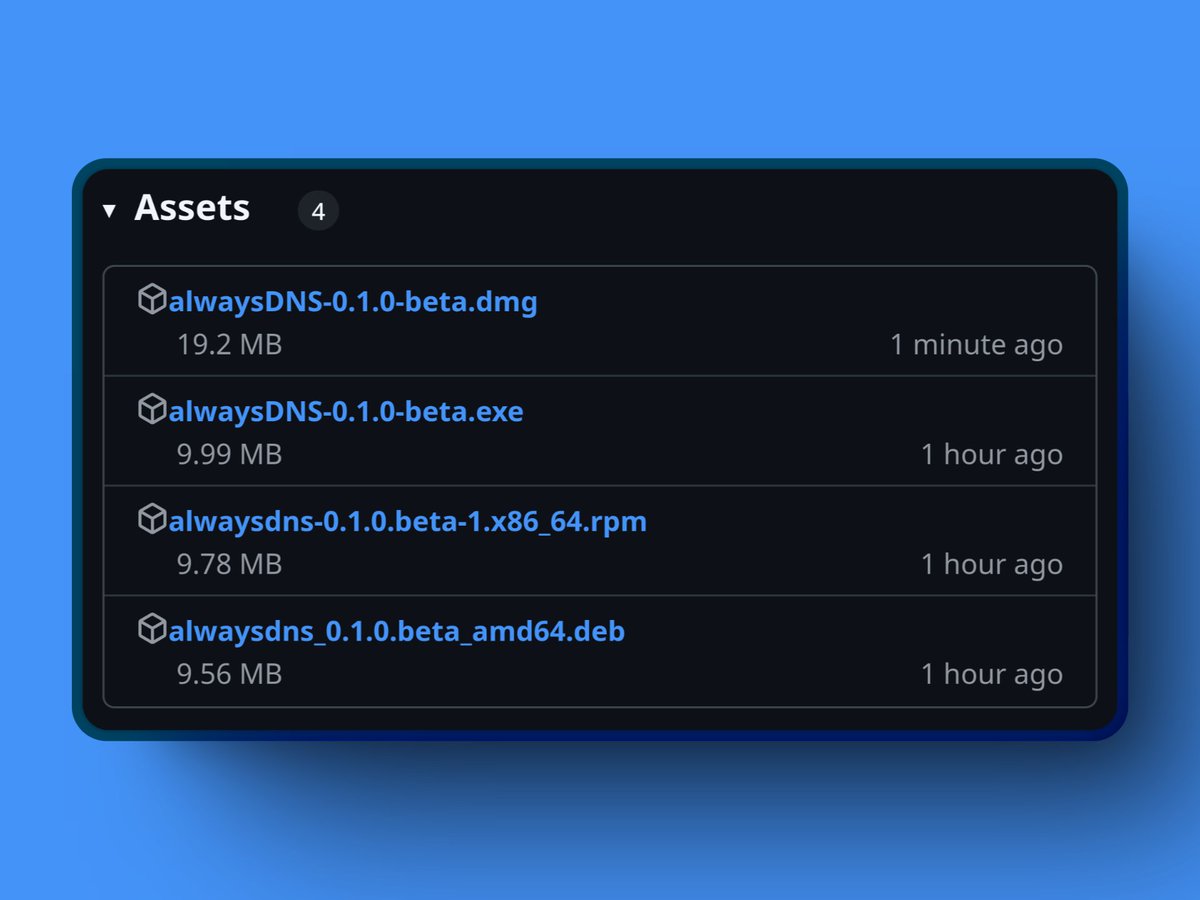This screenshot has height=900, width=1200.
Task: Click the 1 minute ago timestamp
Action: (x=976, y=344)
